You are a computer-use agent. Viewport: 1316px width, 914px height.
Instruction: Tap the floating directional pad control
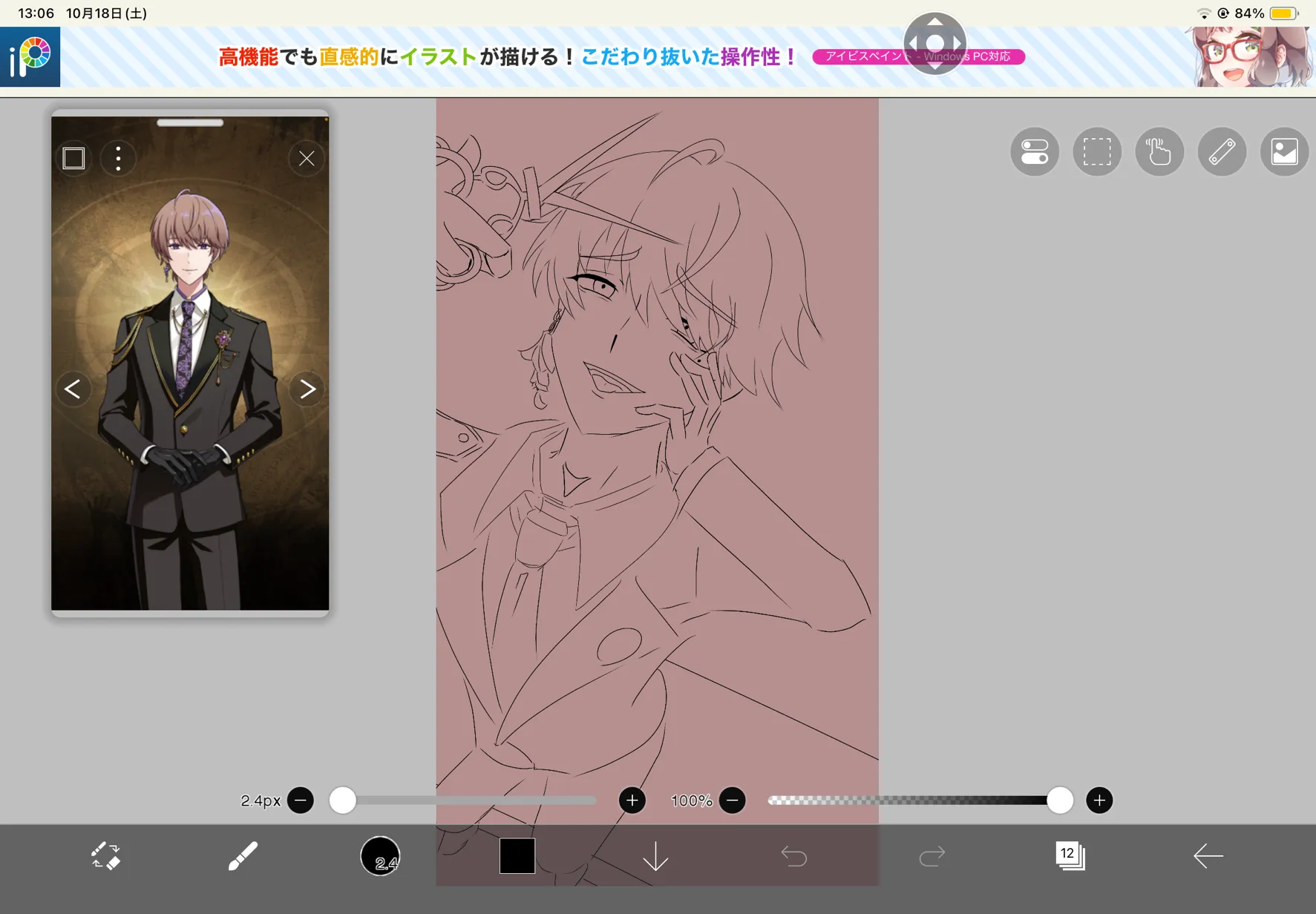coord(934,43)
